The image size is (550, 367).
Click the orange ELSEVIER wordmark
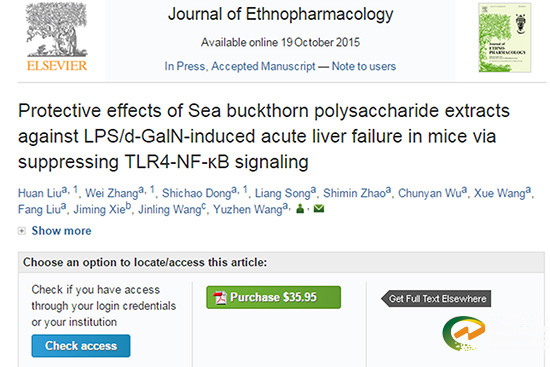(57, 66)
